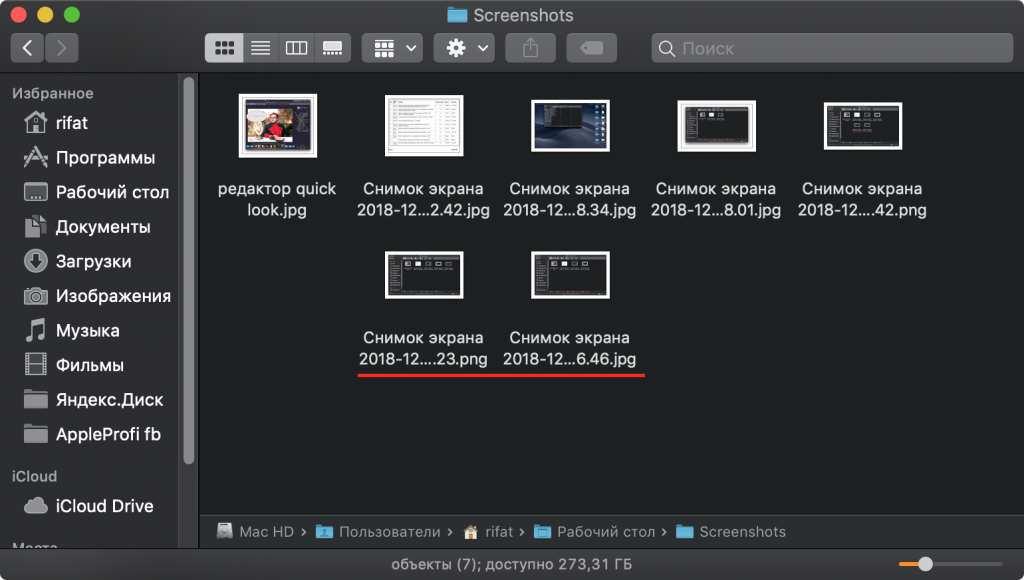Select Программы in the sidebar
This screenshot has width=1024, height=580.
pos(105,158)
